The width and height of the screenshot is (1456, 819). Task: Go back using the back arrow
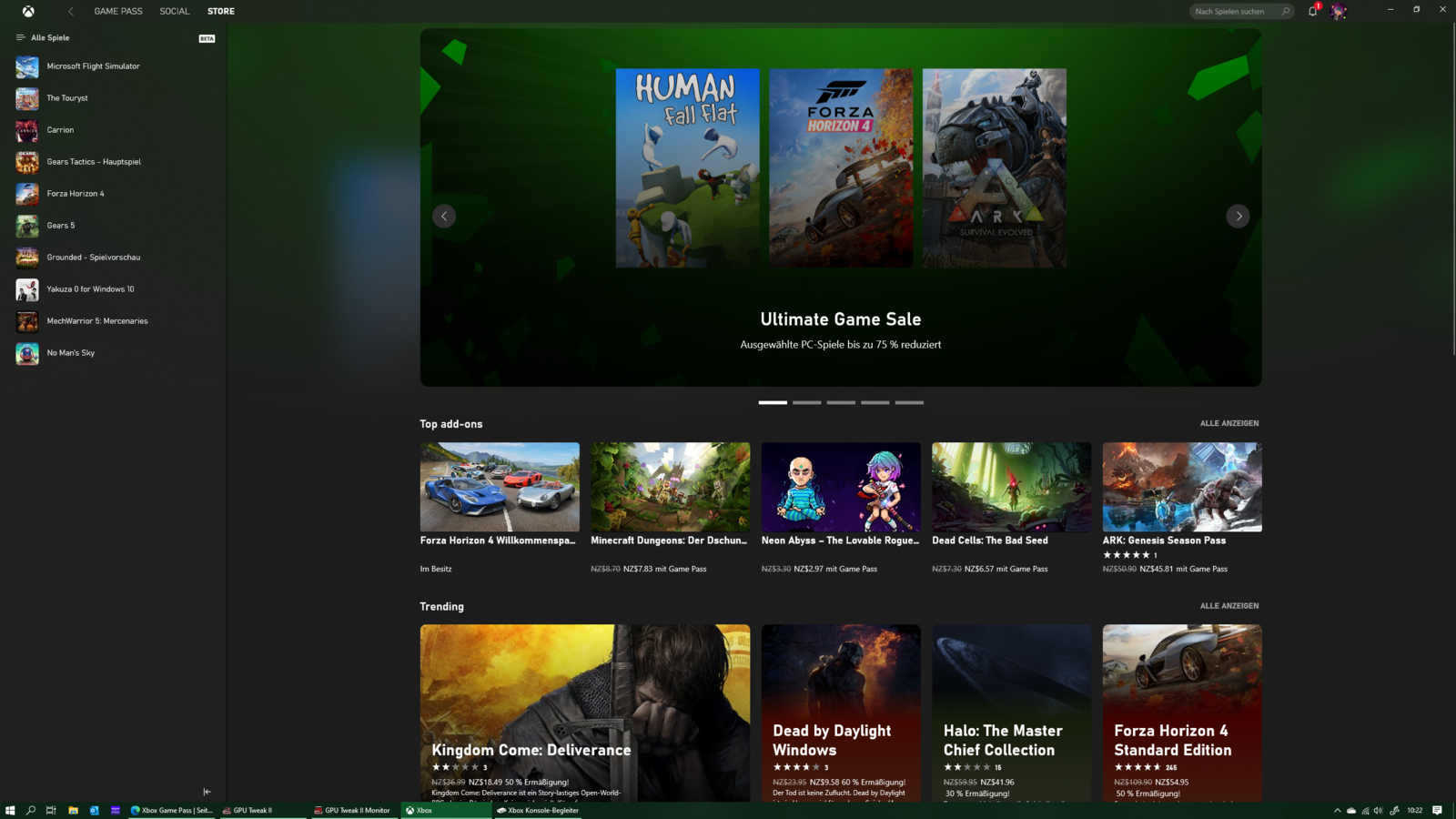point(71,11)
